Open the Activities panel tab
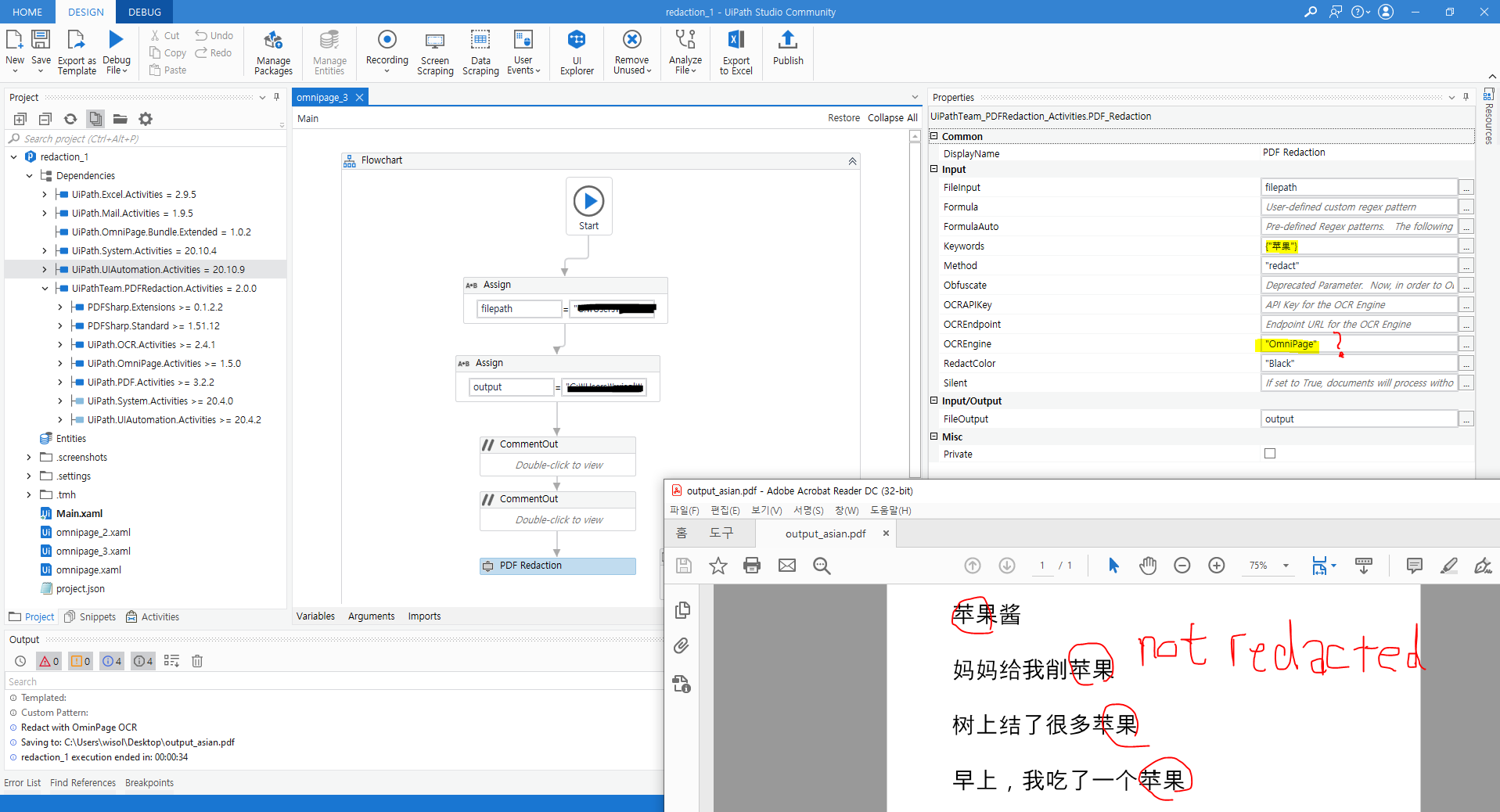Image resolution: width=1500 pixels, height=812 pixels. pos(153,617)
